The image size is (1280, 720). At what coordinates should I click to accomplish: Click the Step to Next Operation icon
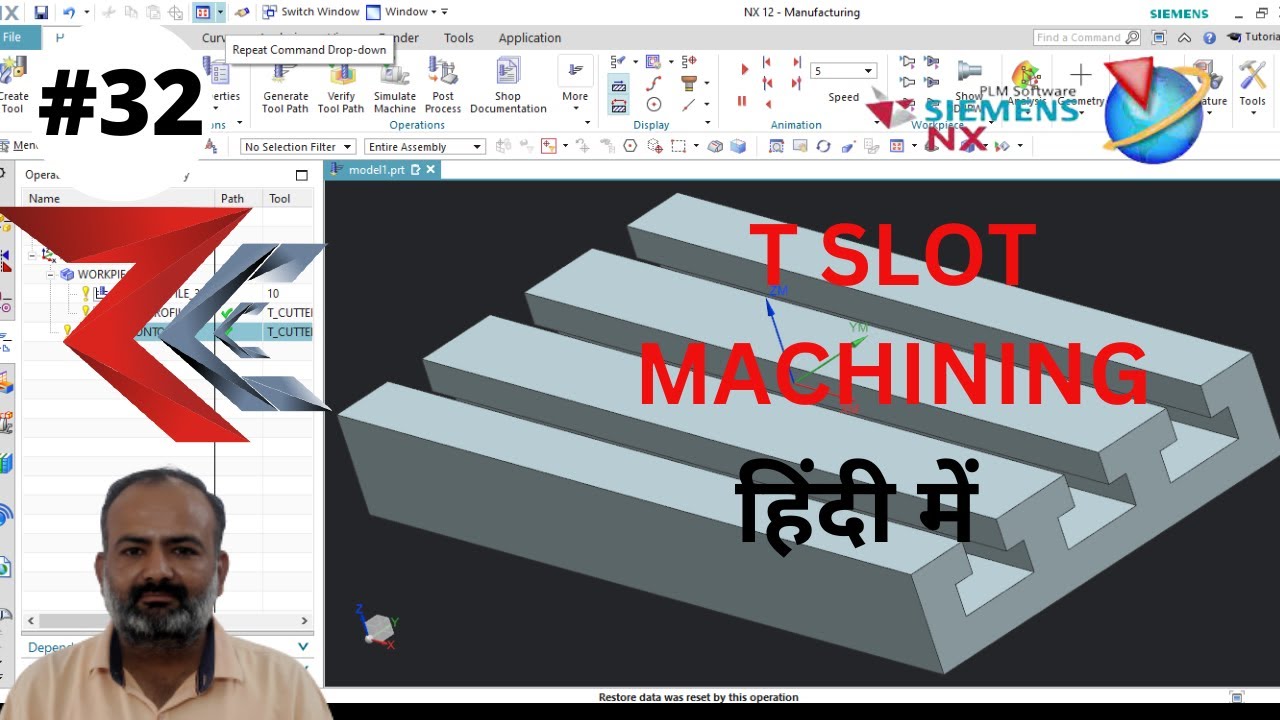tap(797, 63)
